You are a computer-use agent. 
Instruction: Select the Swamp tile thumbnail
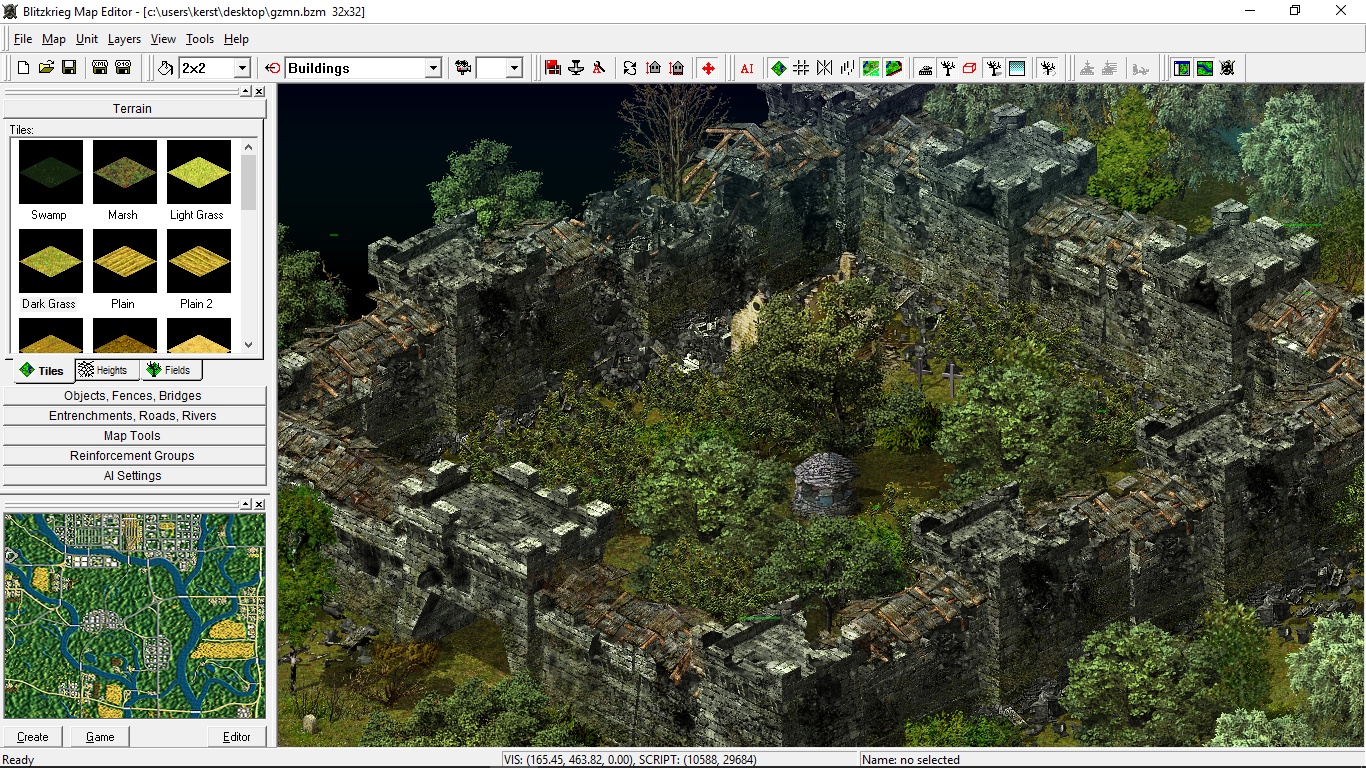tap(50, 172)
